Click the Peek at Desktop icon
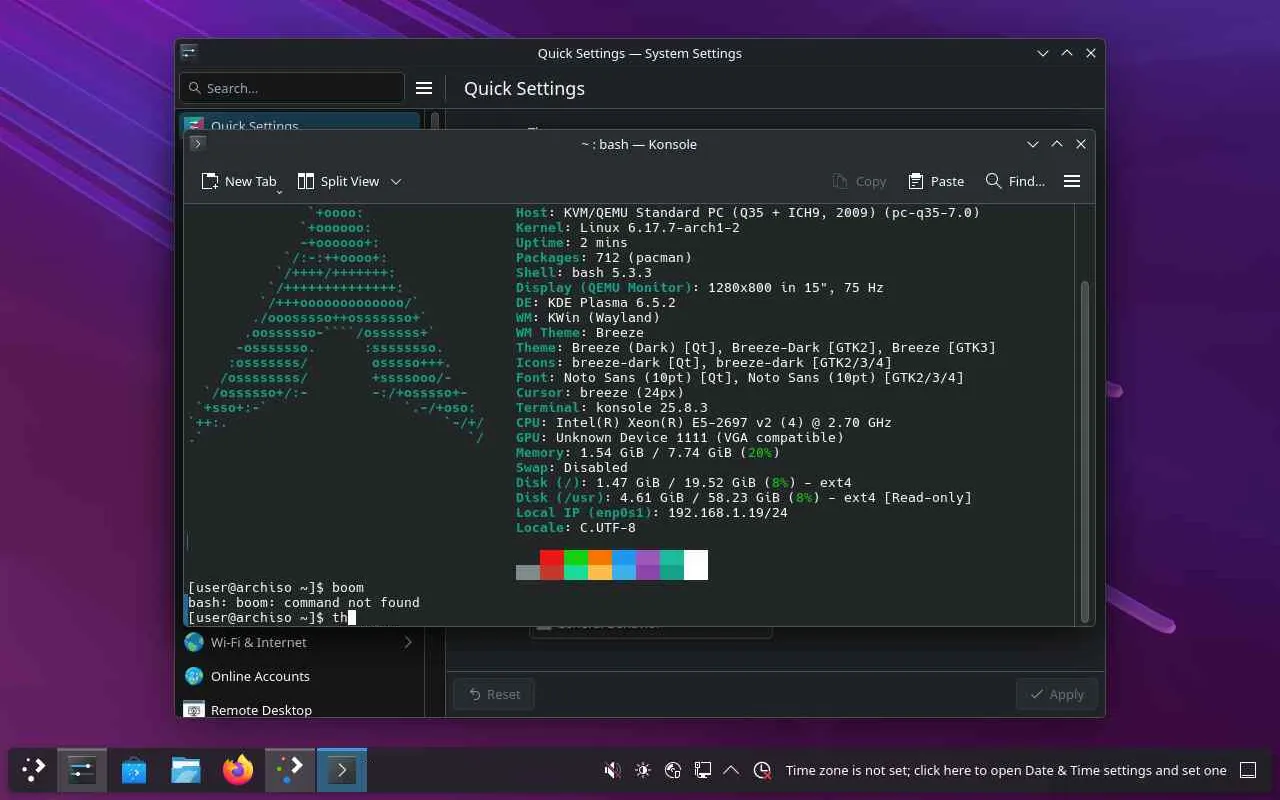1280x800 pixels. coord(1248,770)
